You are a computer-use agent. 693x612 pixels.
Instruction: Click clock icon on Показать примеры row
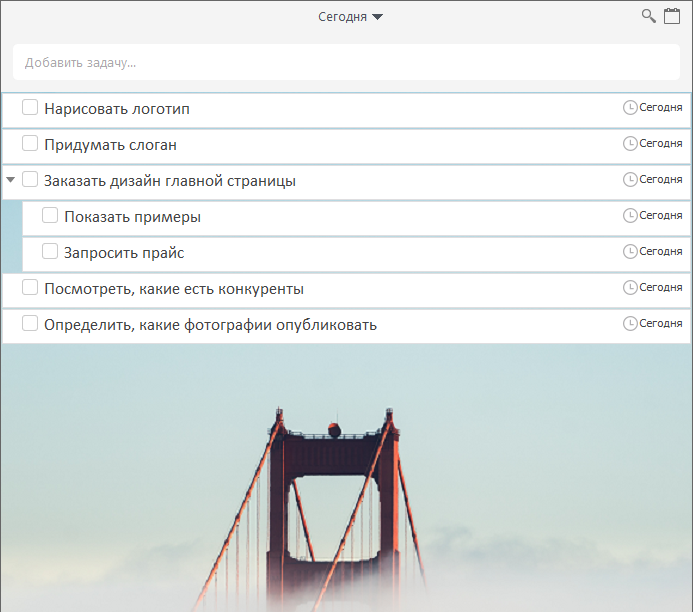click(x=630, y=216)
